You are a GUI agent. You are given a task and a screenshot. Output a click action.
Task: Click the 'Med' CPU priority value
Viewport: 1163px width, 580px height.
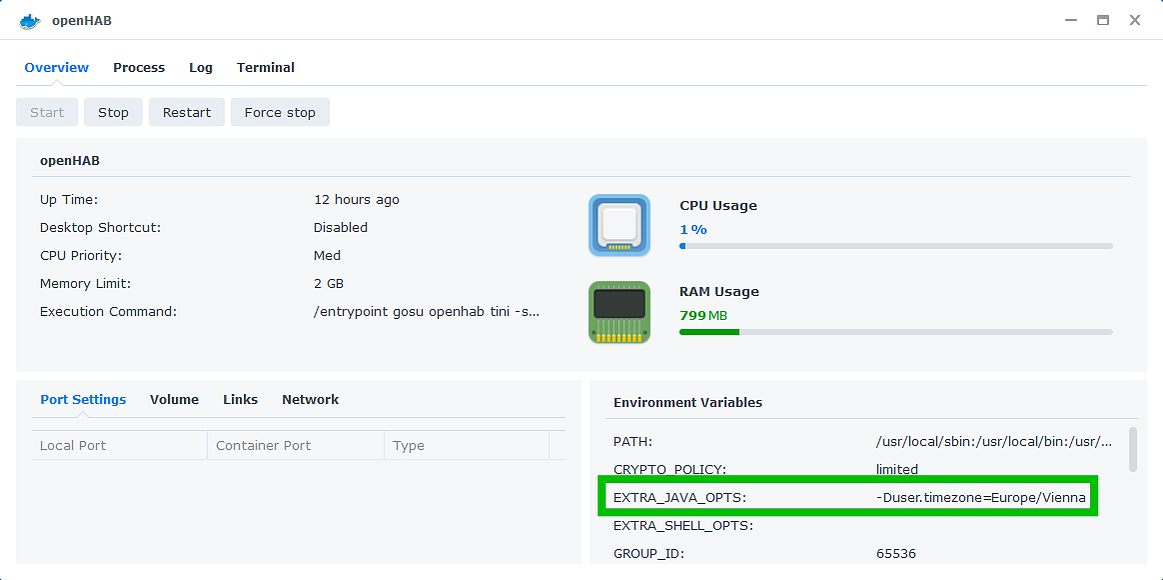tap(327, 256)
